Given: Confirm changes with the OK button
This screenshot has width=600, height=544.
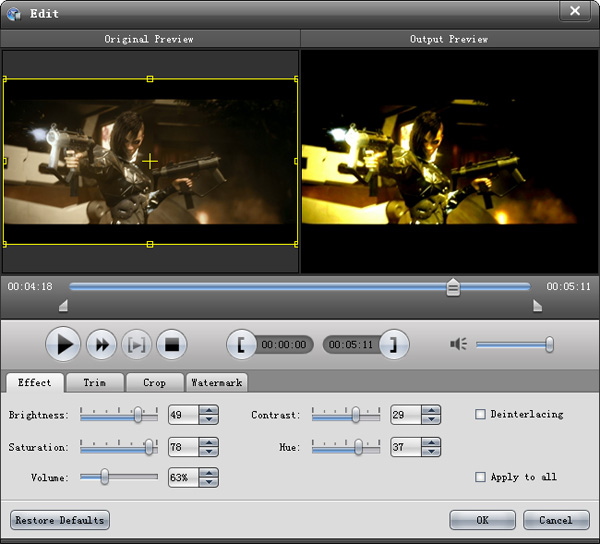Looking at the screenshot, I should tap(482, 520).
